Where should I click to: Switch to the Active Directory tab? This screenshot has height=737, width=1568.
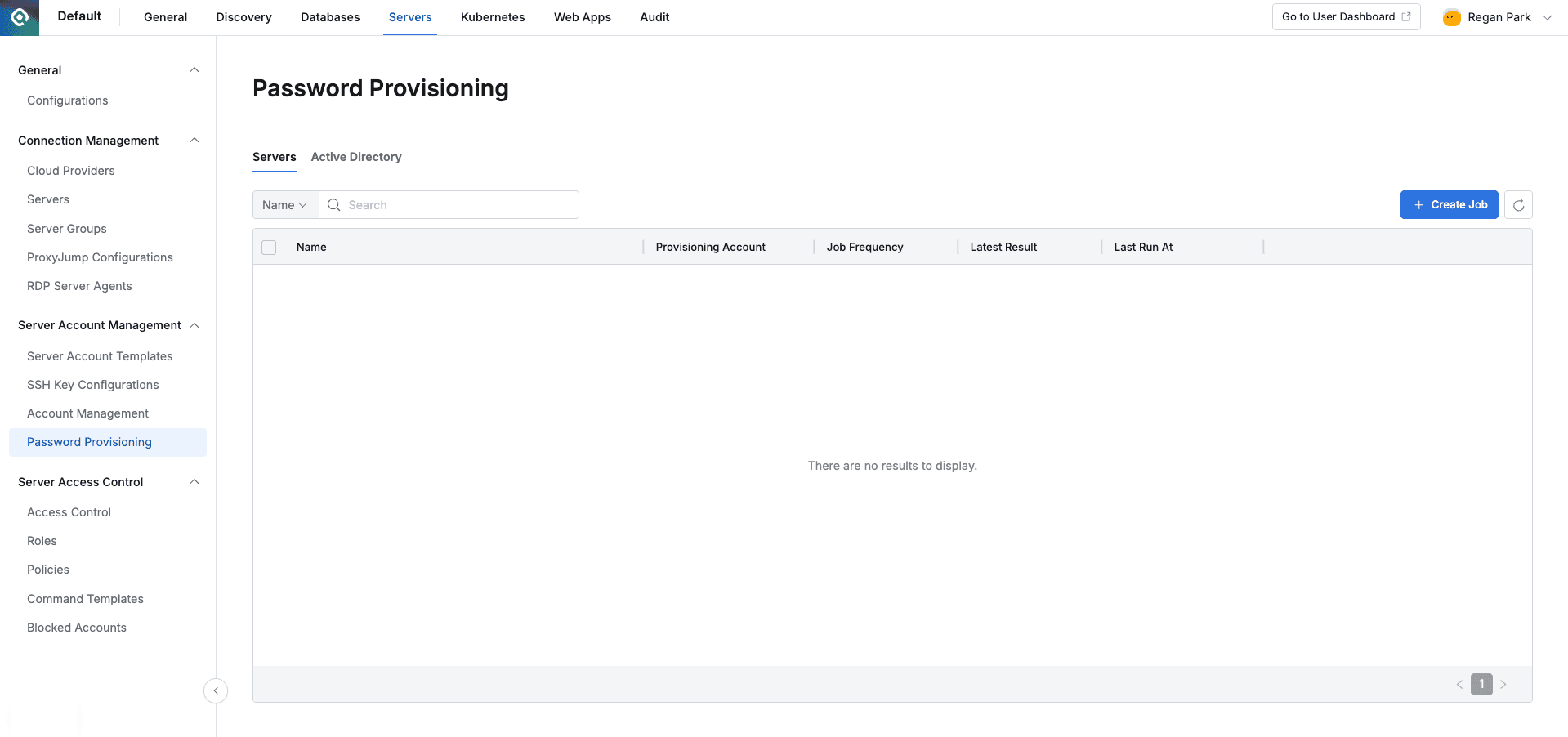point(356,157)
